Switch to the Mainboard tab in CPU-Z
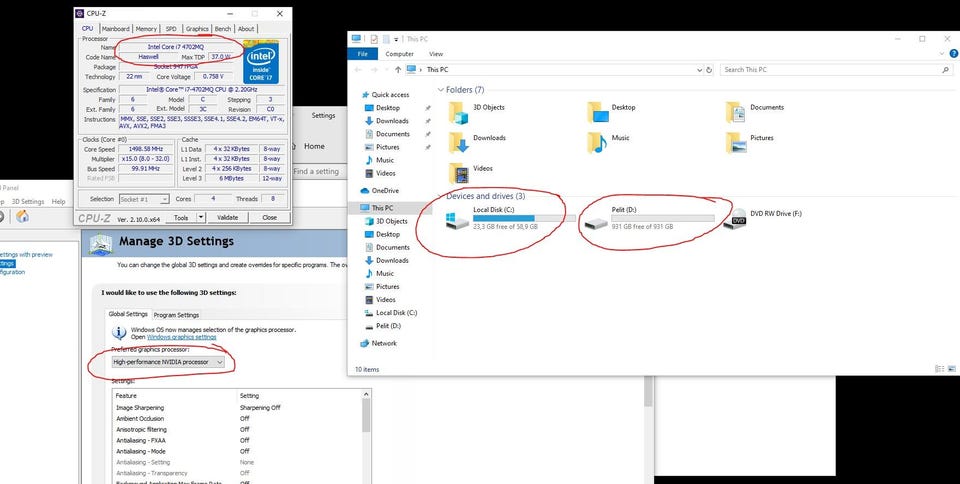The width and height of the screenshot is (960, 484). (x=116, y=29)
